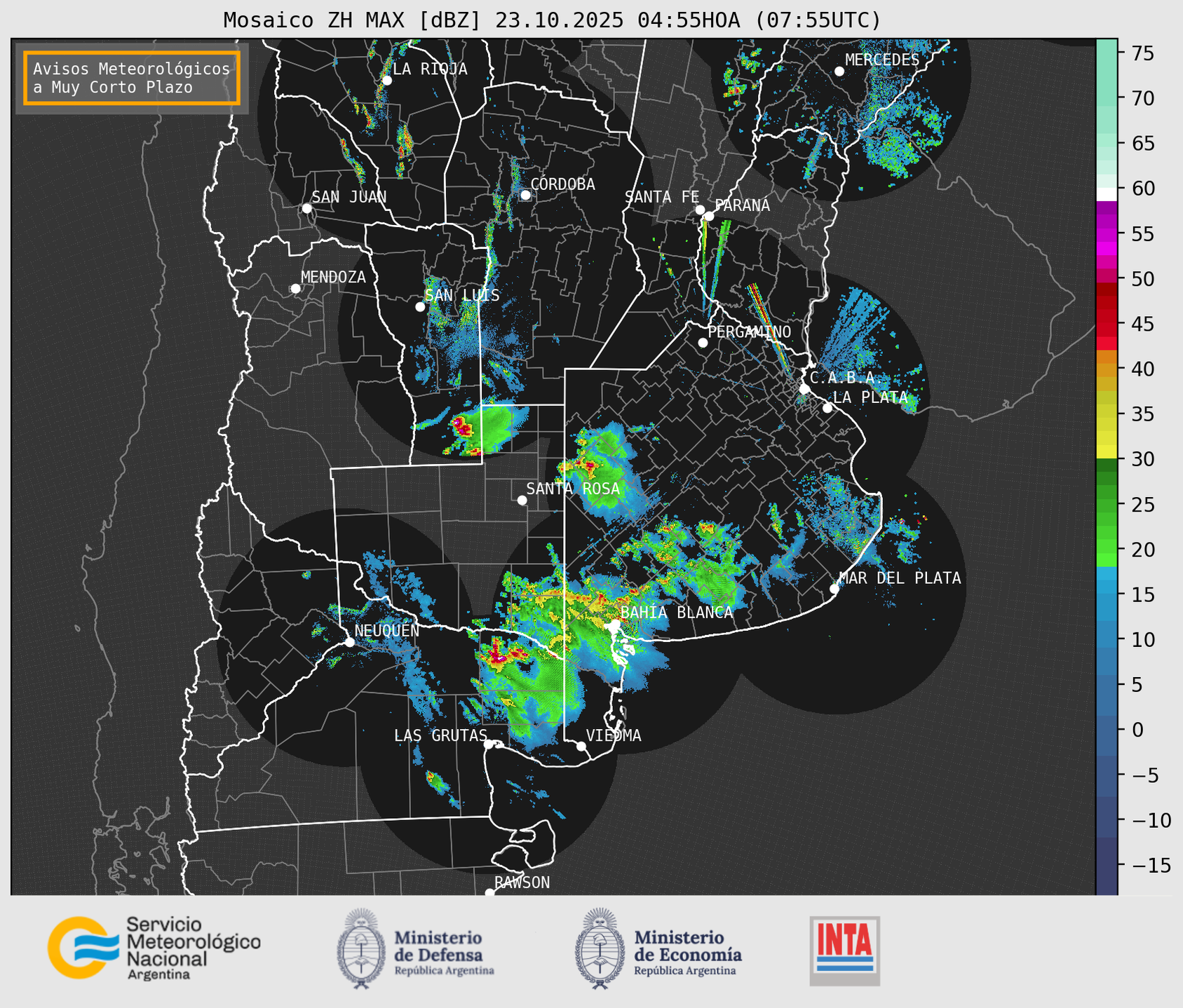Click the C.A.B.A city dot
This screenshot has height=1008, width=1183.
tap(804, 389)
